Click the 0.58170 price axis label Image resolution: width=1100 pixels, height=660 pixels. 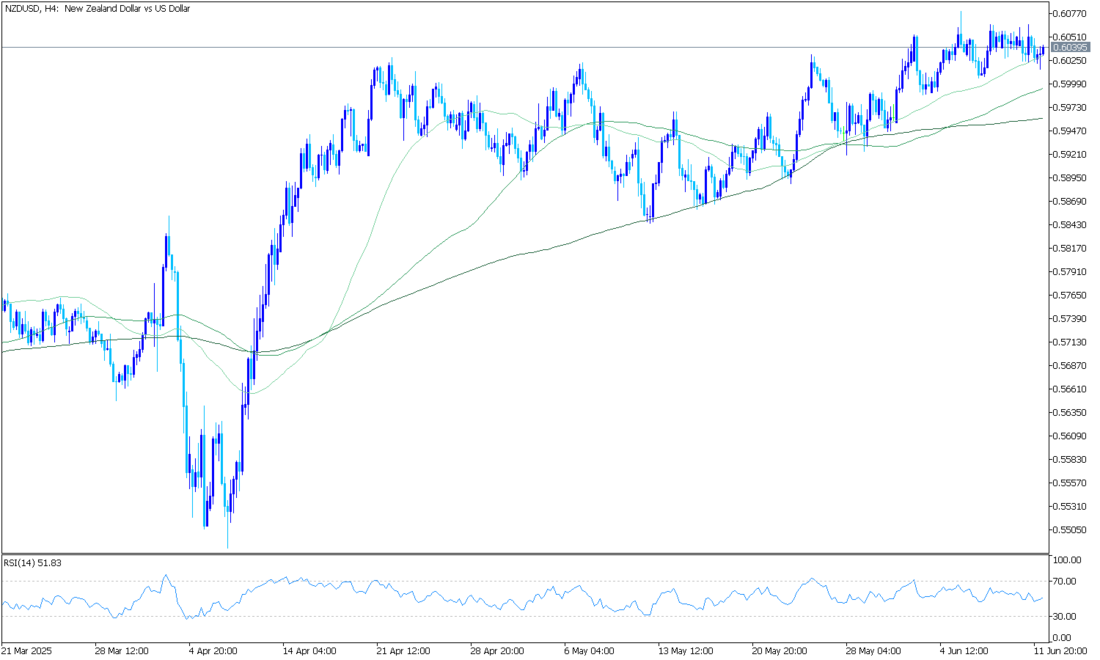[1070, 248]
